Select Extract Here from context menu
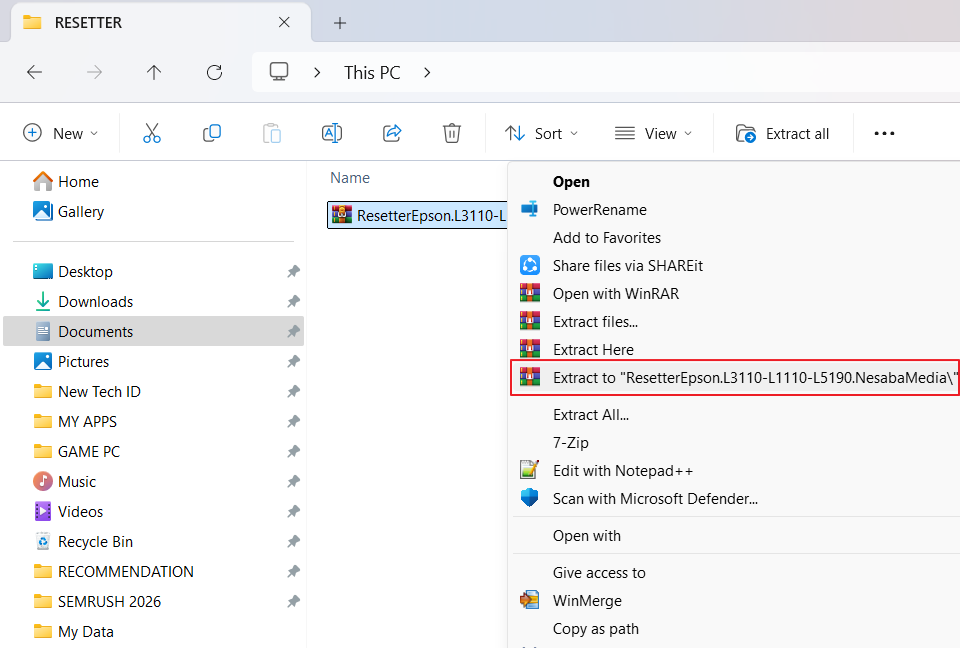Viewport: 960px width, 648px height. click(593, 350)
